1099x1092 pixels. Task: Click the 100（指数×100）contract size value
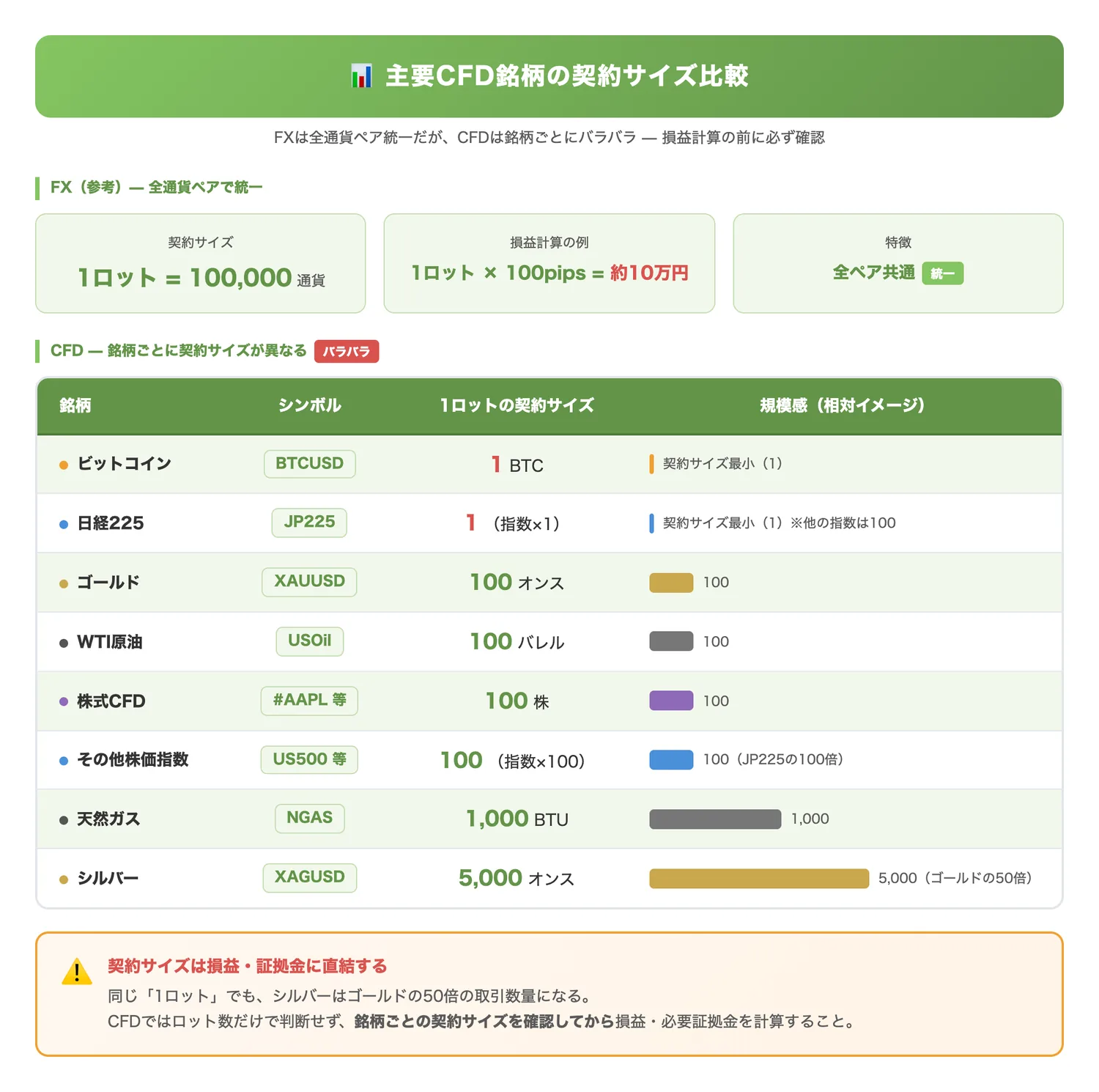[x=513, y=761]
